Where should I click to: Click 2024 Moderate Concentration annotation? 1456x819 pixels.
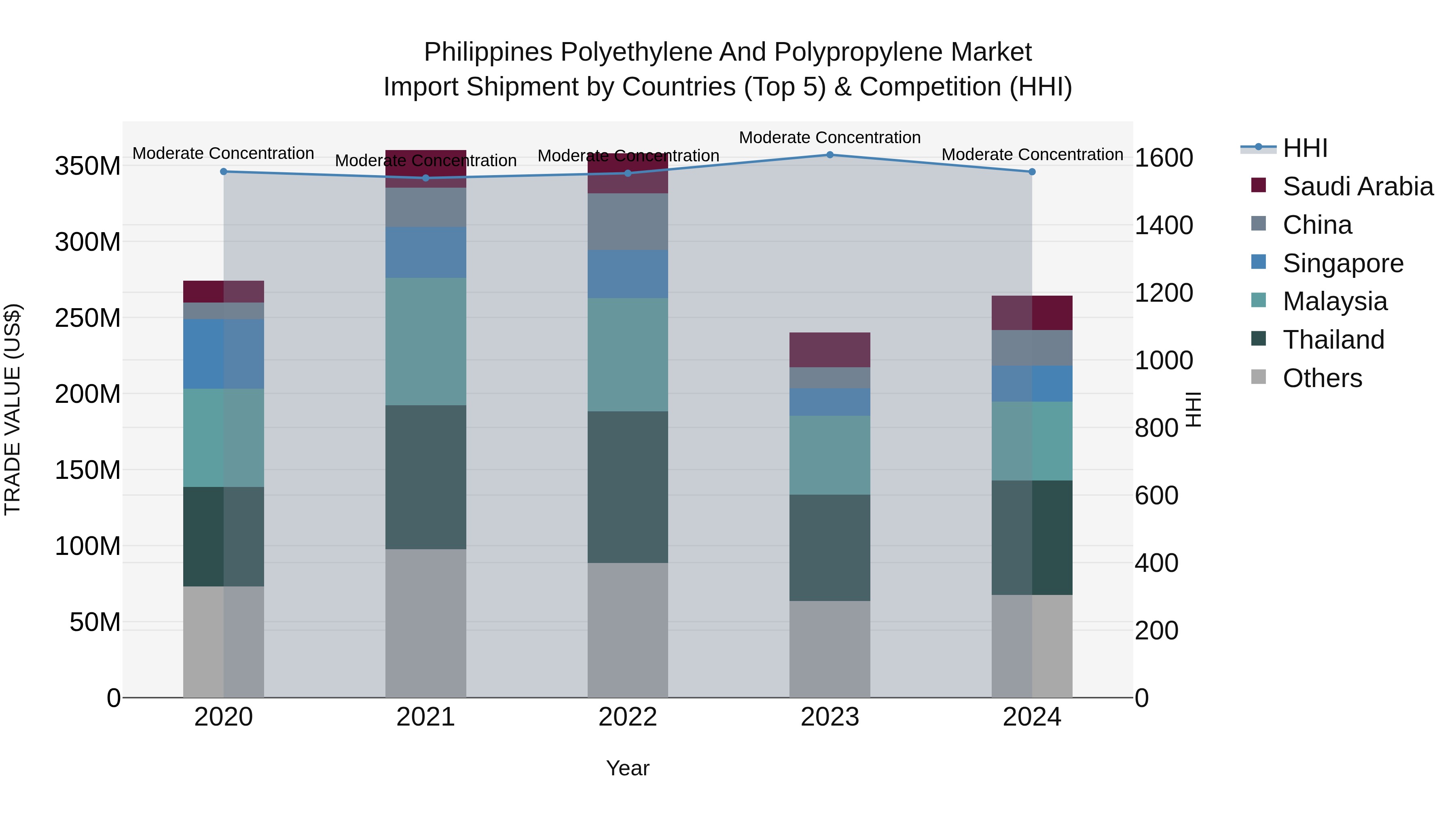click(x=1032, y=154)
